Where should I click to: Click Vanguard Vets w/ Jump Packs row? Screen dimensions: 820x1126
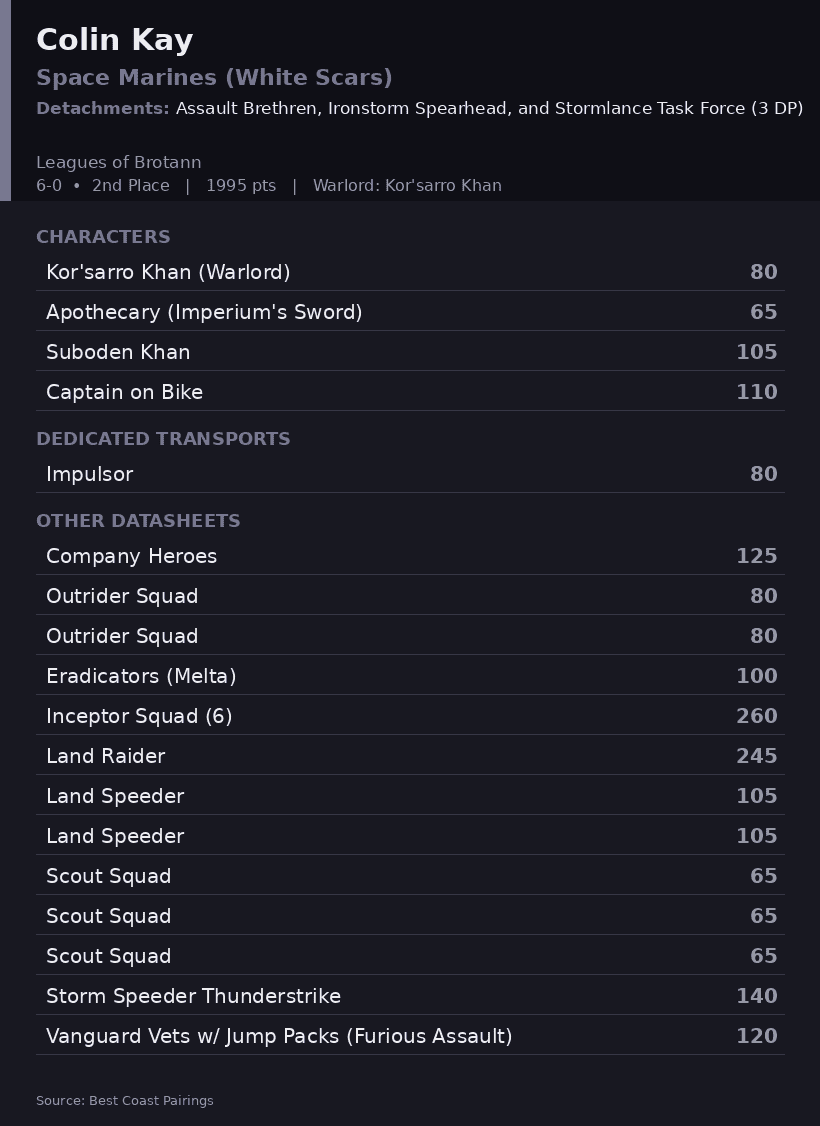point(410,1036)
